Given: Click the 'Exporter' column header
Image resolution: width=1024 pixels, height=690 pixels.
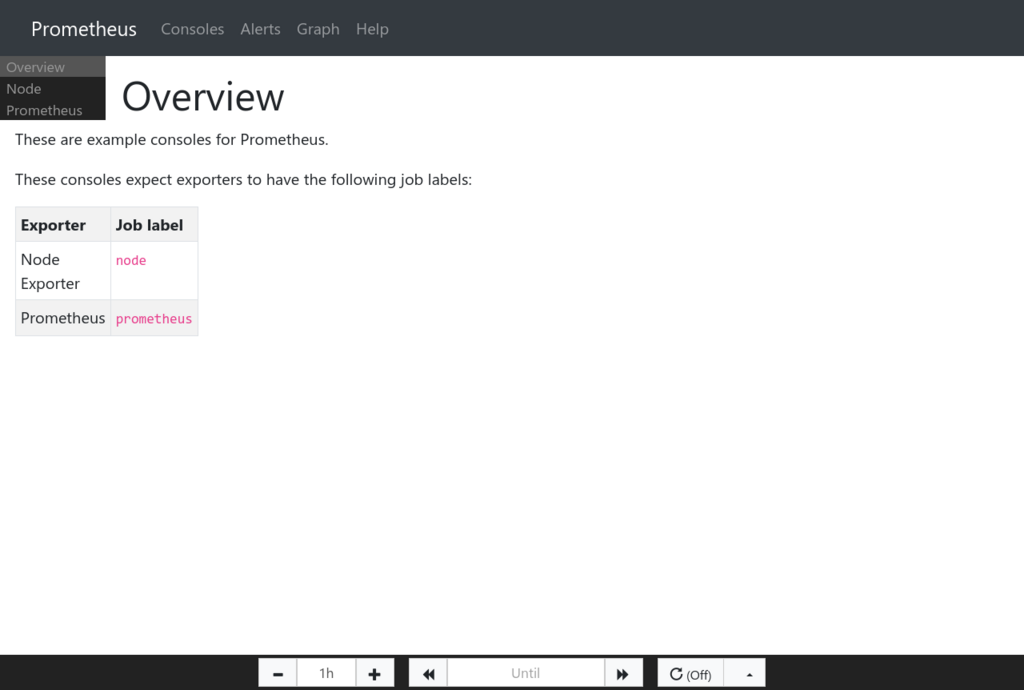Looking at the screenshot, I should tap(63, 225).
